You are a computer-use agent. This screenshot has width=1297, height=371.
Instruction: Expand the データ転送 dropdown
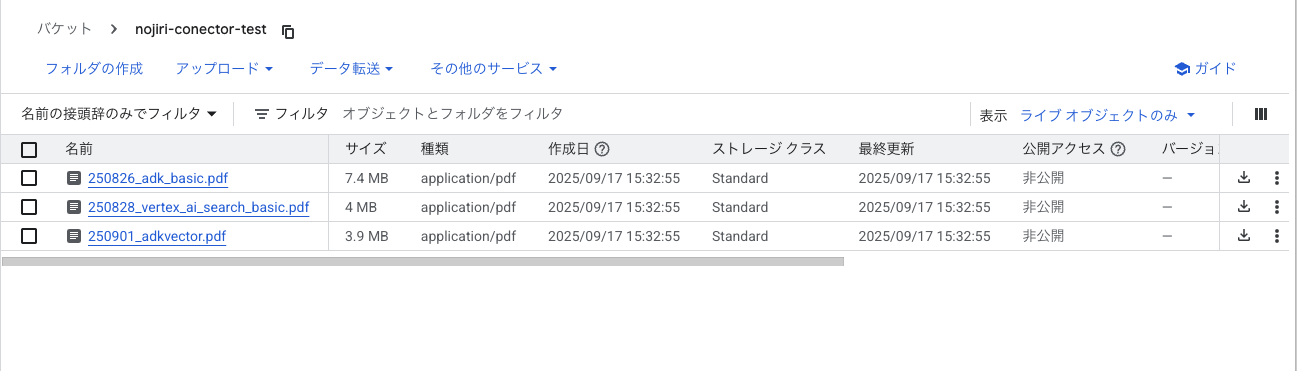point(351,69)
